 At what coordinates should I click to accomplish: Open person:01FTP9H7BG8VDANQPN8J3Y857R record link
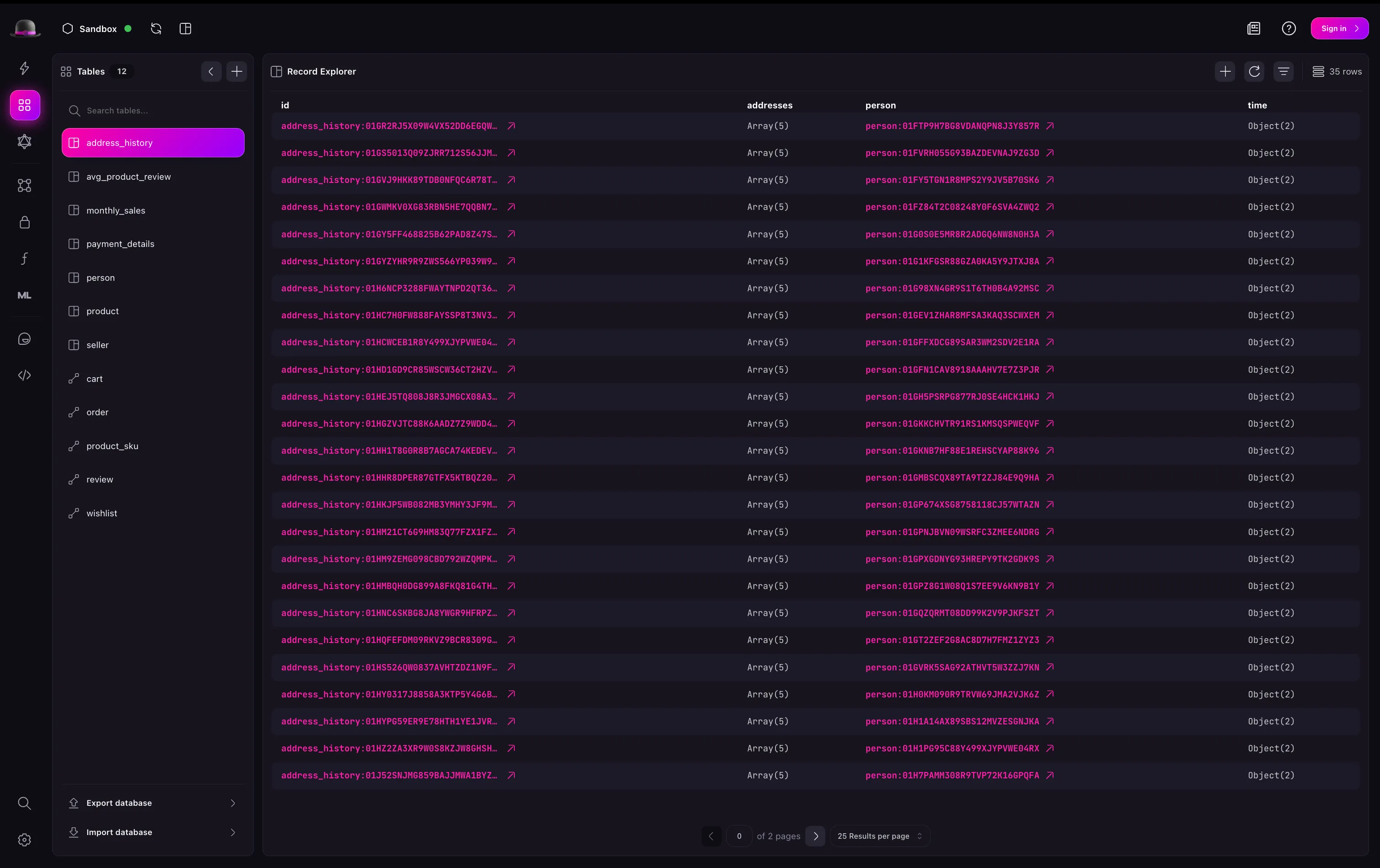[952, 126]
